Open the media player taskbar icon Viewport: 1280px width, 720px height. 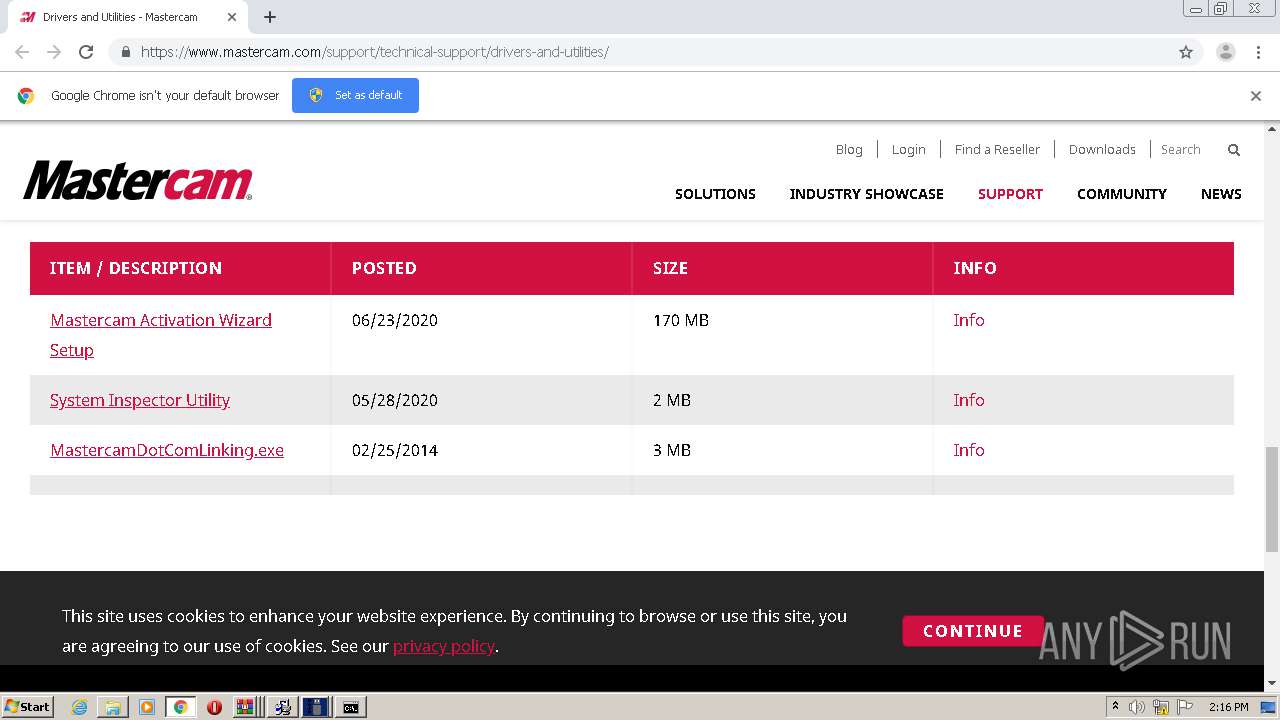[147, 707]
